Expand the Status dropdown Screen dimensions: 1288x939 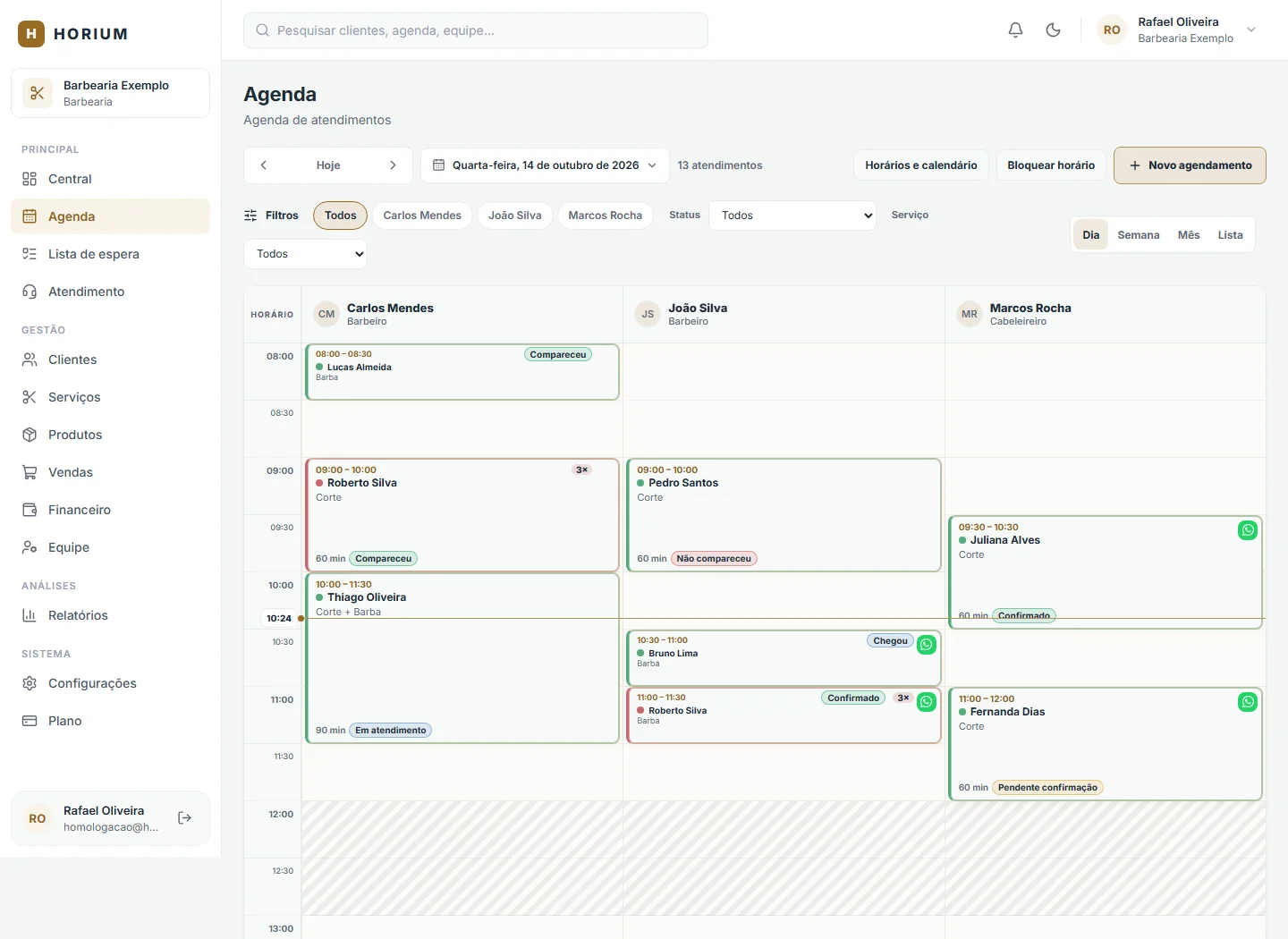[x=792, y=216]
